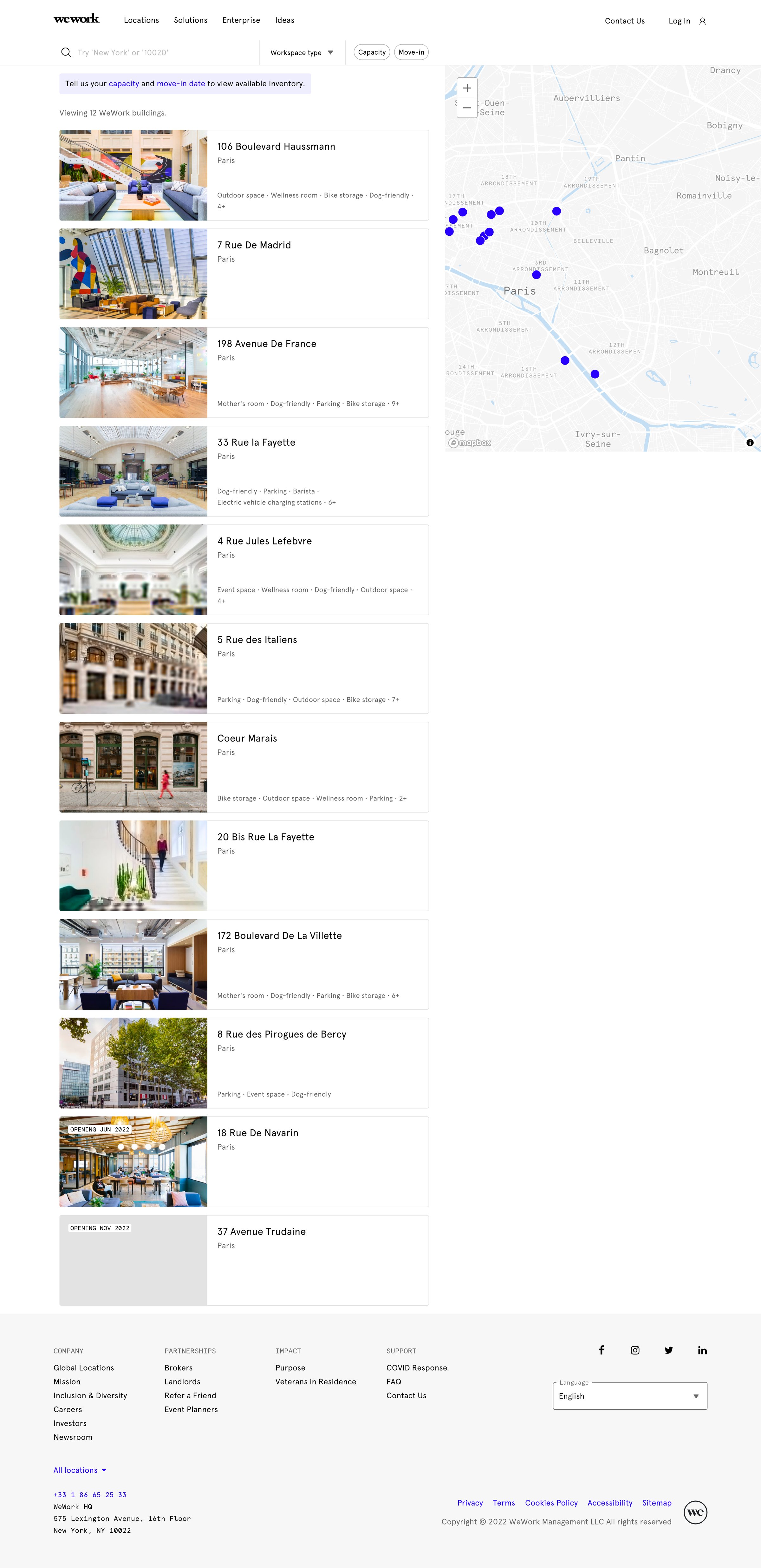
Task: Select the map pin near 12th Arrondissement
Action: [x=595, y=374]
